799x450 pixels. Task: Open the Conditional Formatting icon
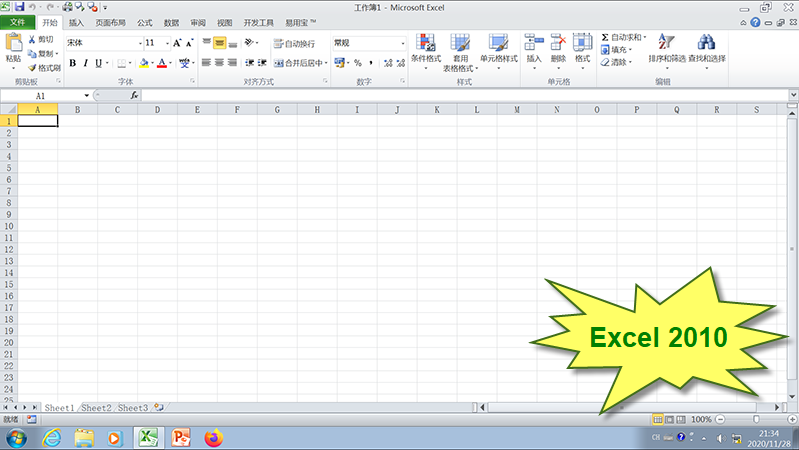coord(425,43)
